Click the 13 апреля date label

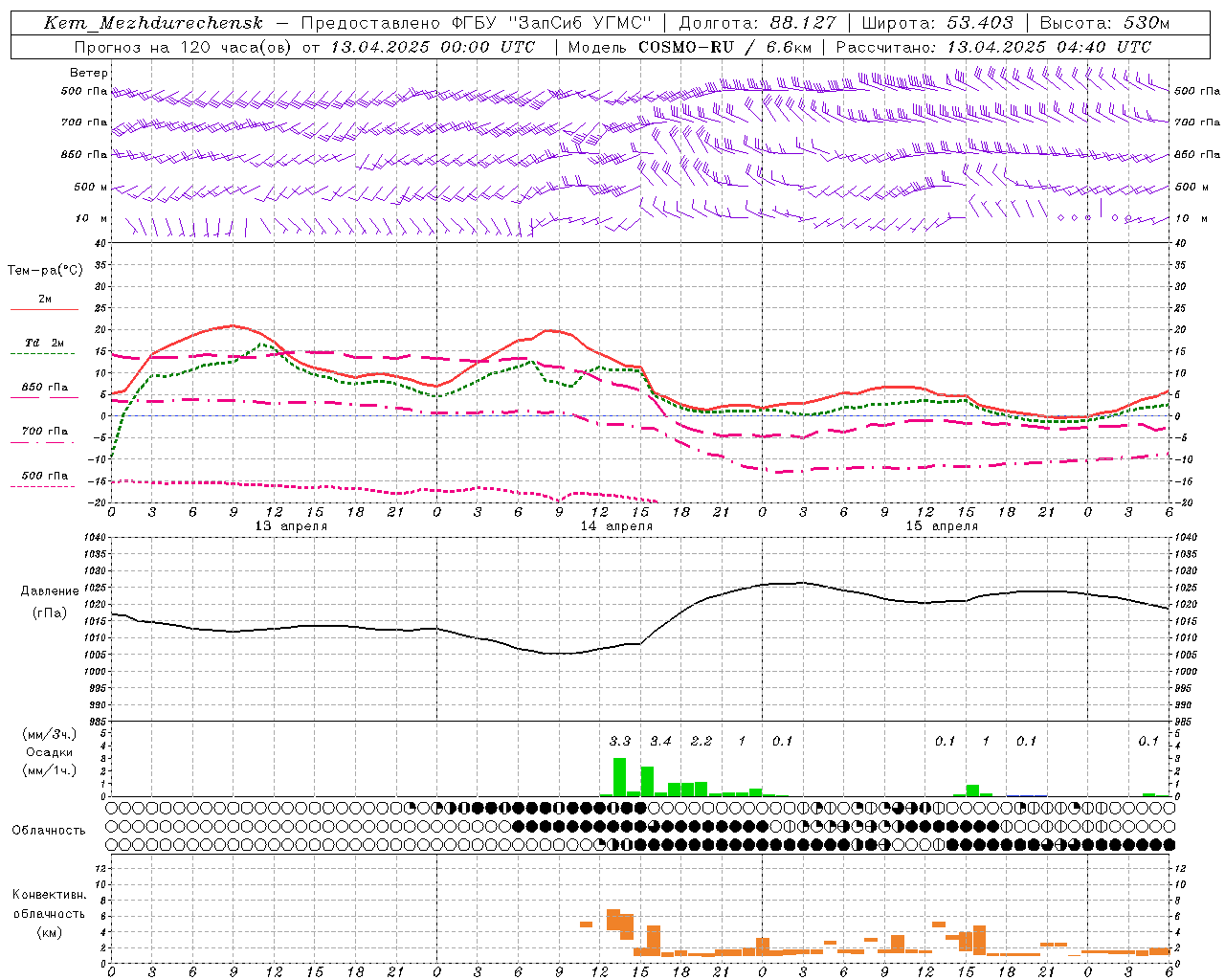(x=291, y=526)
